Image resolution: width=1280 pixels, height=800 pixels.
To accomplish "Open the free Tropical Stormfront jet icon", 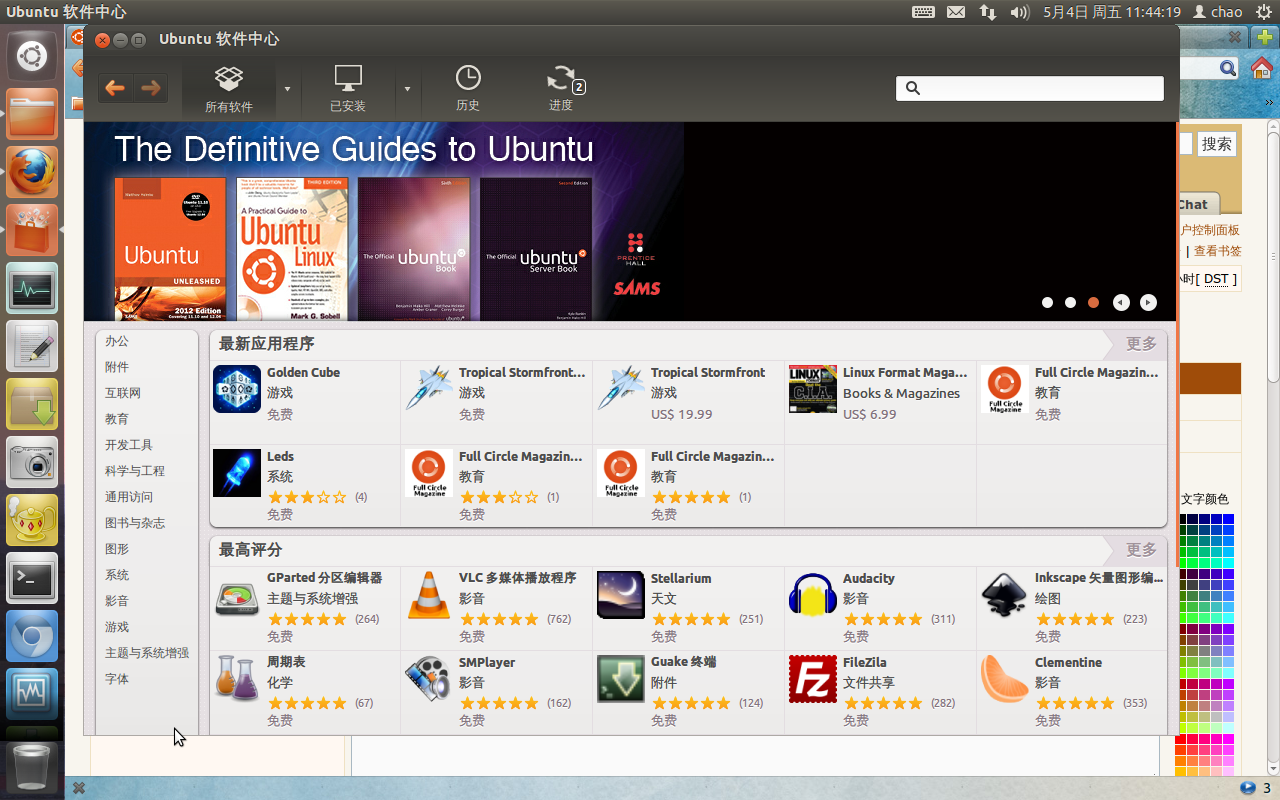I will (429, 389).
